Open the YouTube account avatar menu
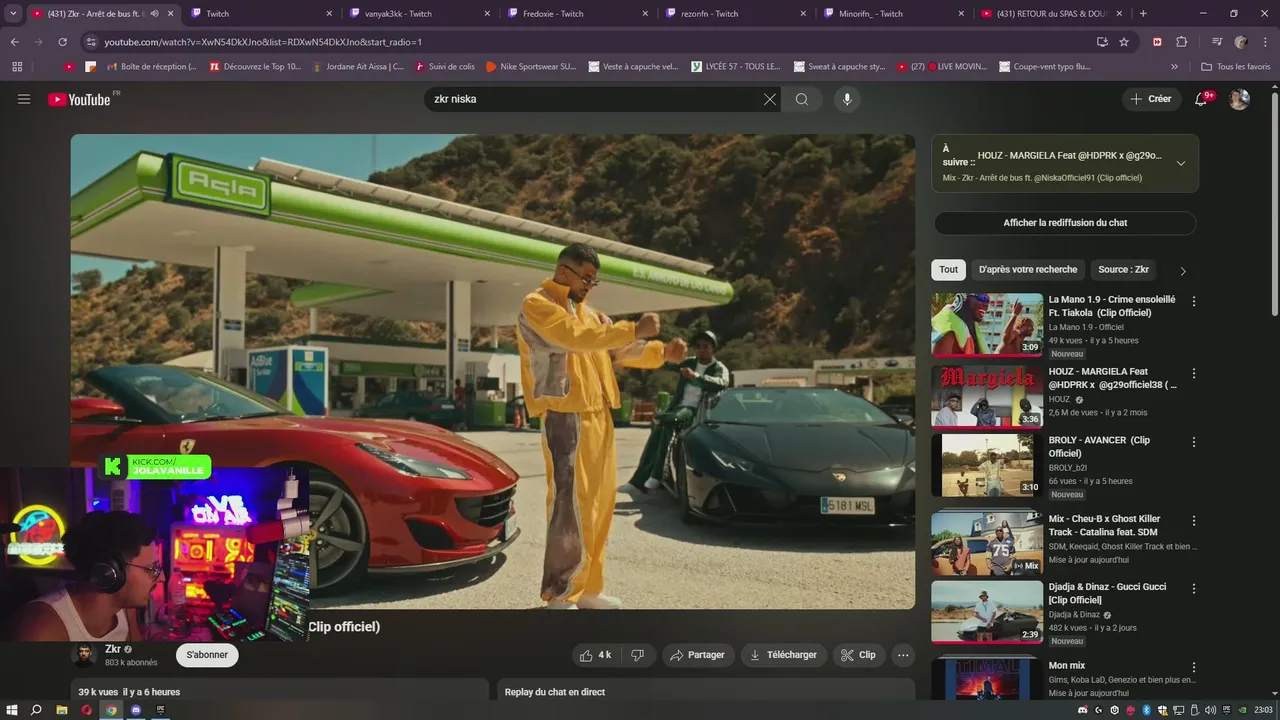The image size is (1280, 720). 1239,99
